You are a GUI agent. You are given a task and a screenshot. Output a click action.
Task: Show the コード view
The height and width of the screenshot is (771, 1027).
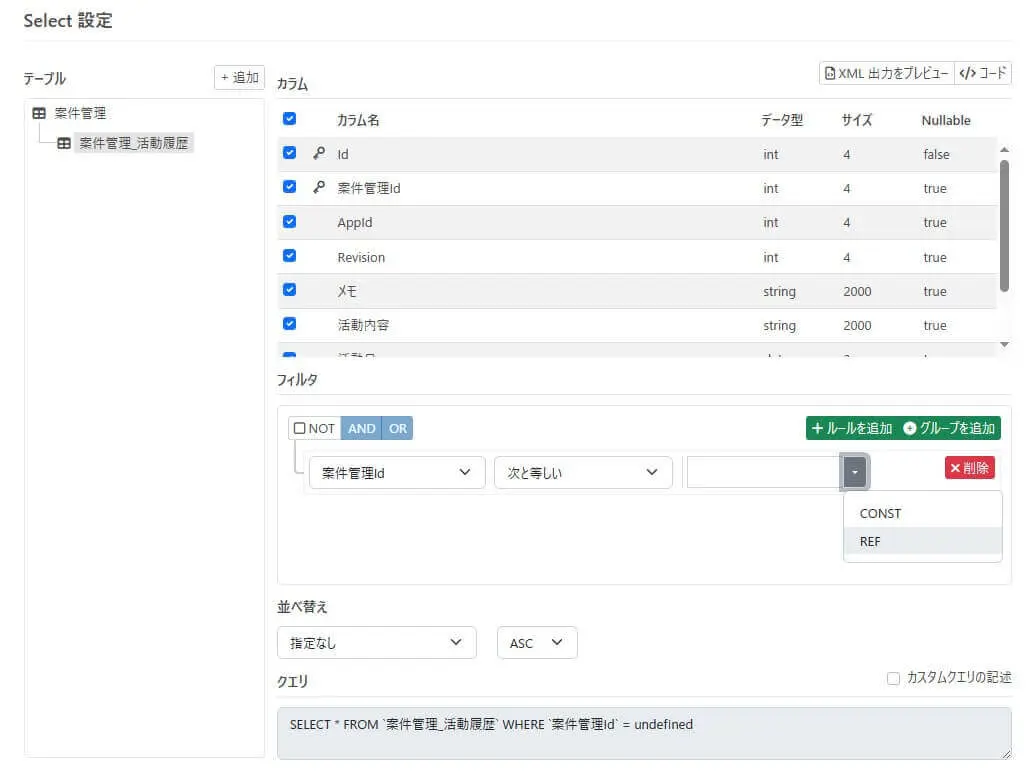click(x=983, y=73)
